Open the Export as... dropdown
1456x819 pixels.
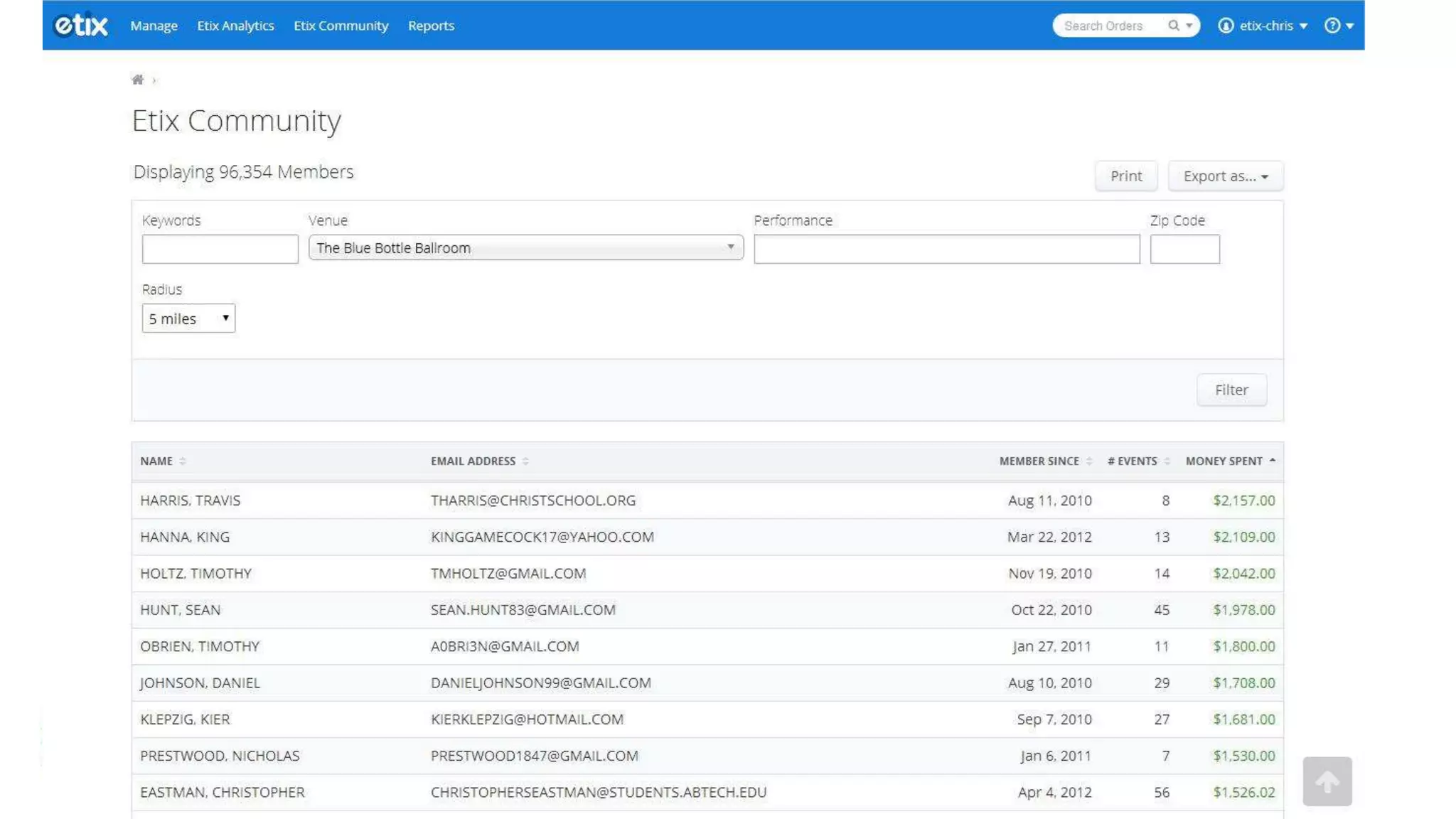pyautogui.click(x=1225, y=176)
